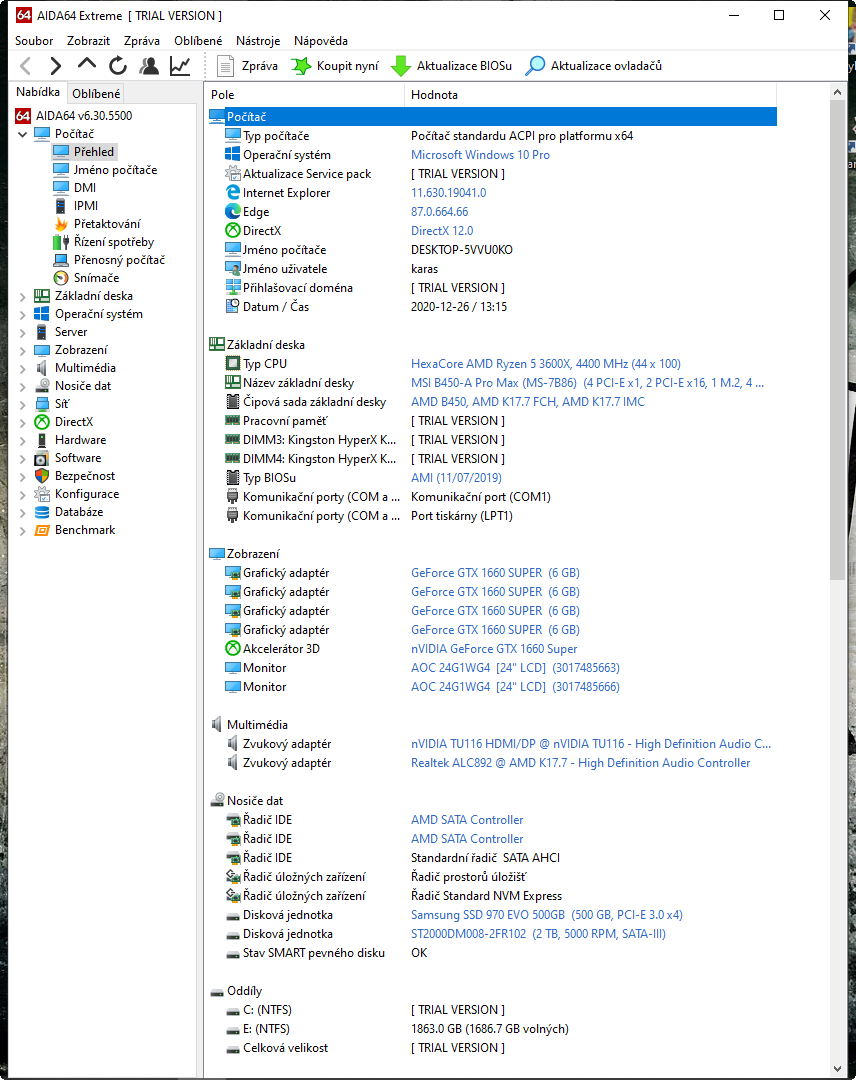Image resolution: width=856 pixels, height=1080 pixels.
Task: Open Aktualizace ovladačů from the toolbar
Action: (x=593, y=66)
